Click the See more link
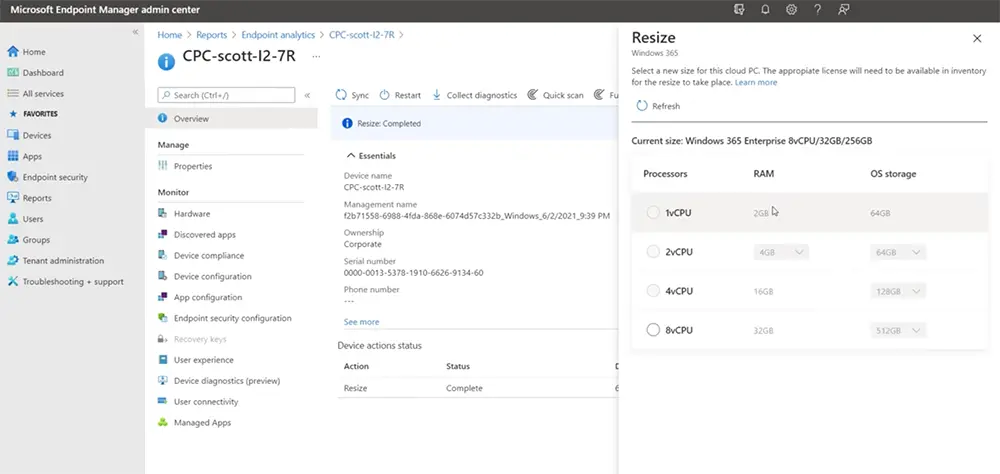The height and width of the screenshot is (474, 1000). point(361,322)
